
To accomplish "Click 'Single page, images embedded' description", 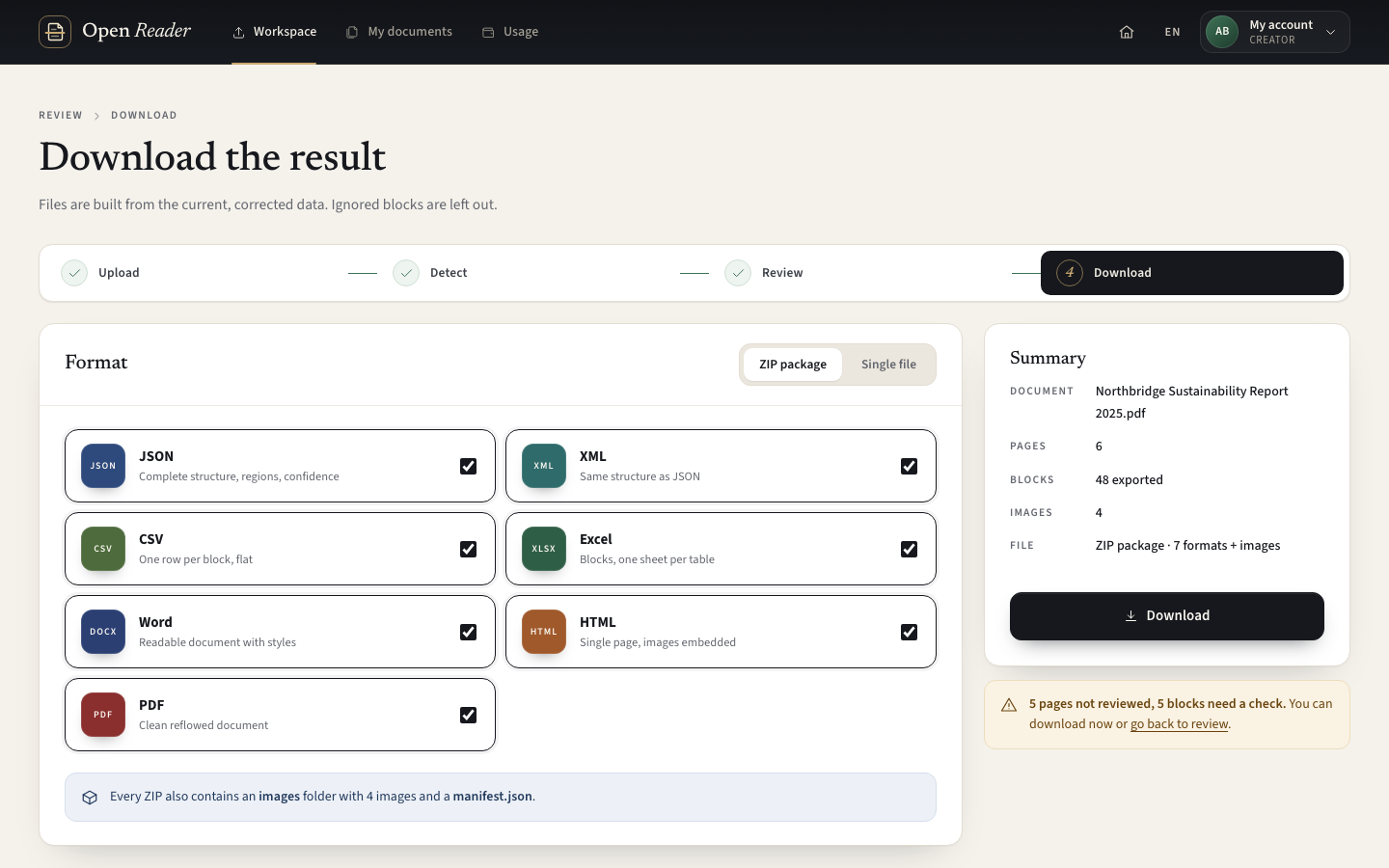I will [658, 642].
